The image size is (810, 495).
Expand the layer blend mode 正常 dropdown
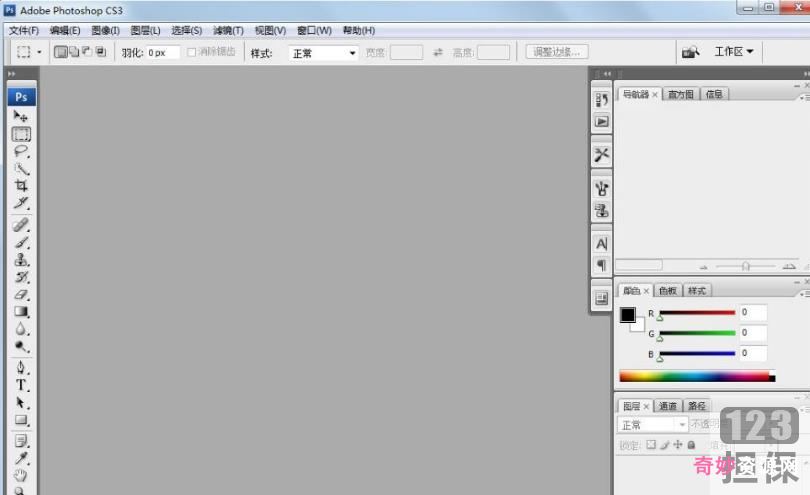tap(654, 425)
